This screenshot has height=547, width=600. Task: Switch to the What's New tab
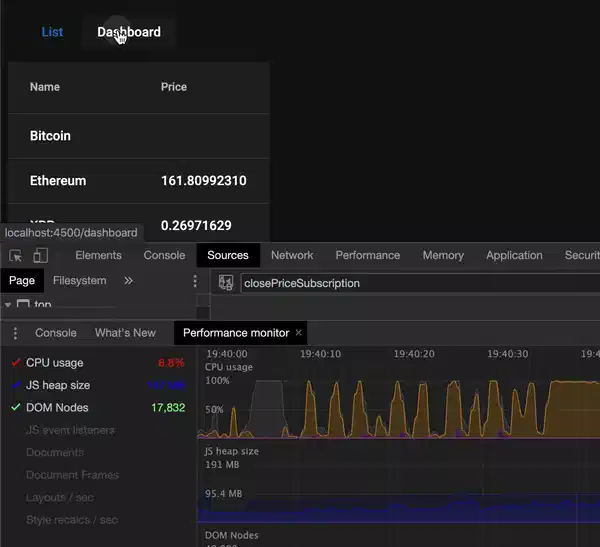tap(125, 333)
